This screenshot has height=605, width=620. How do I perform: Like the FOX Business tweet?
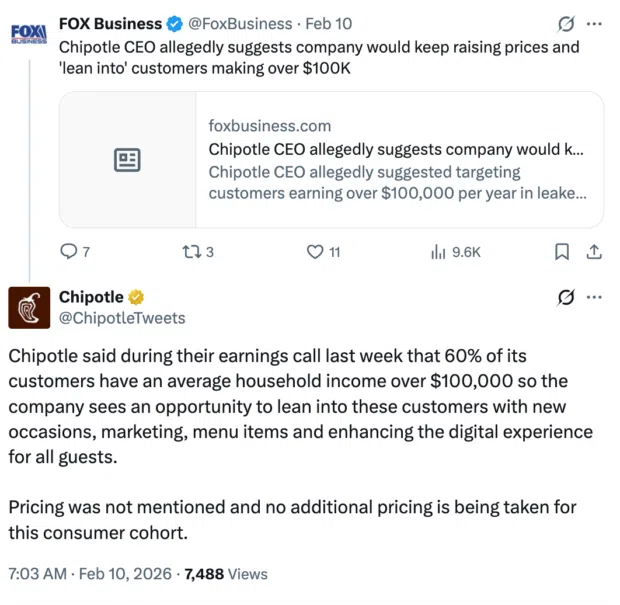[314, 252]
